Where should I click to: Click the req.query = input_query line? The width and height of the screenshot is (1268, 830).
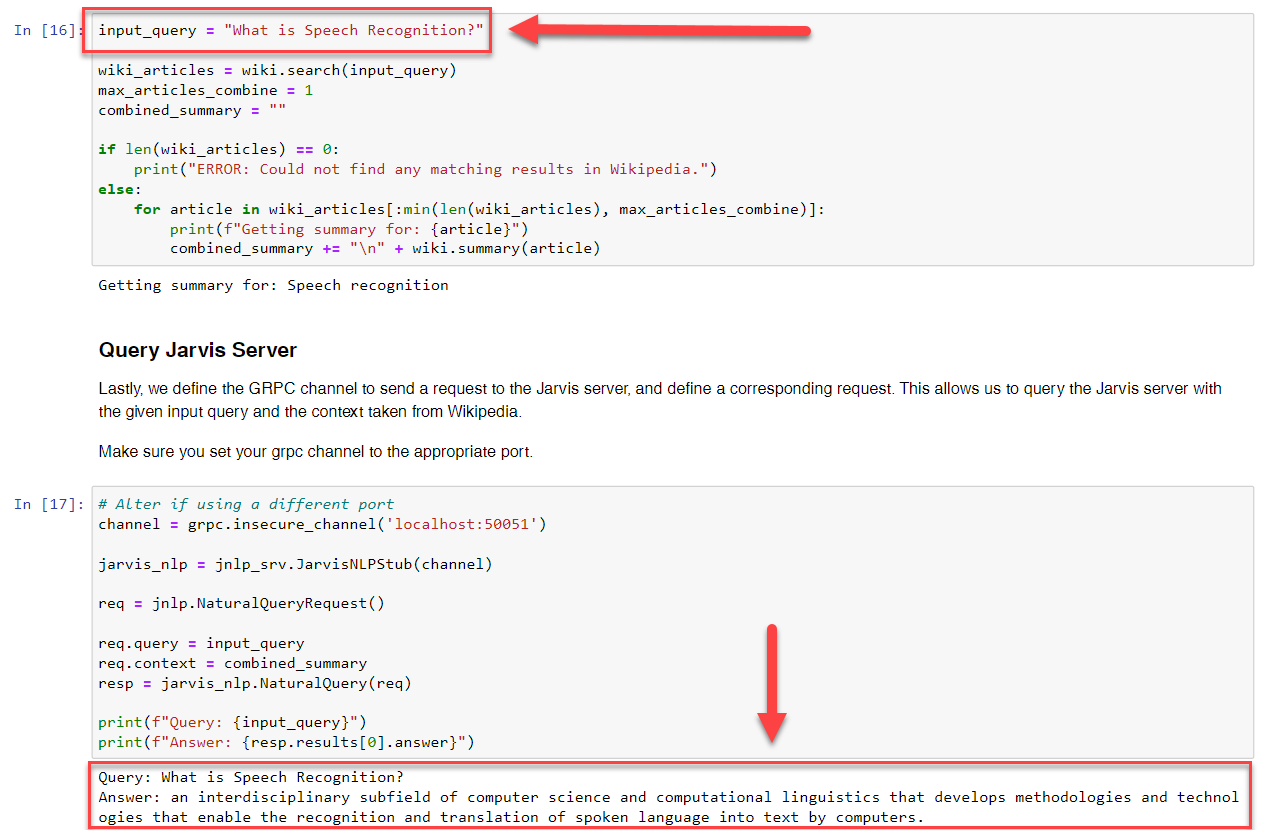(201, 643)
